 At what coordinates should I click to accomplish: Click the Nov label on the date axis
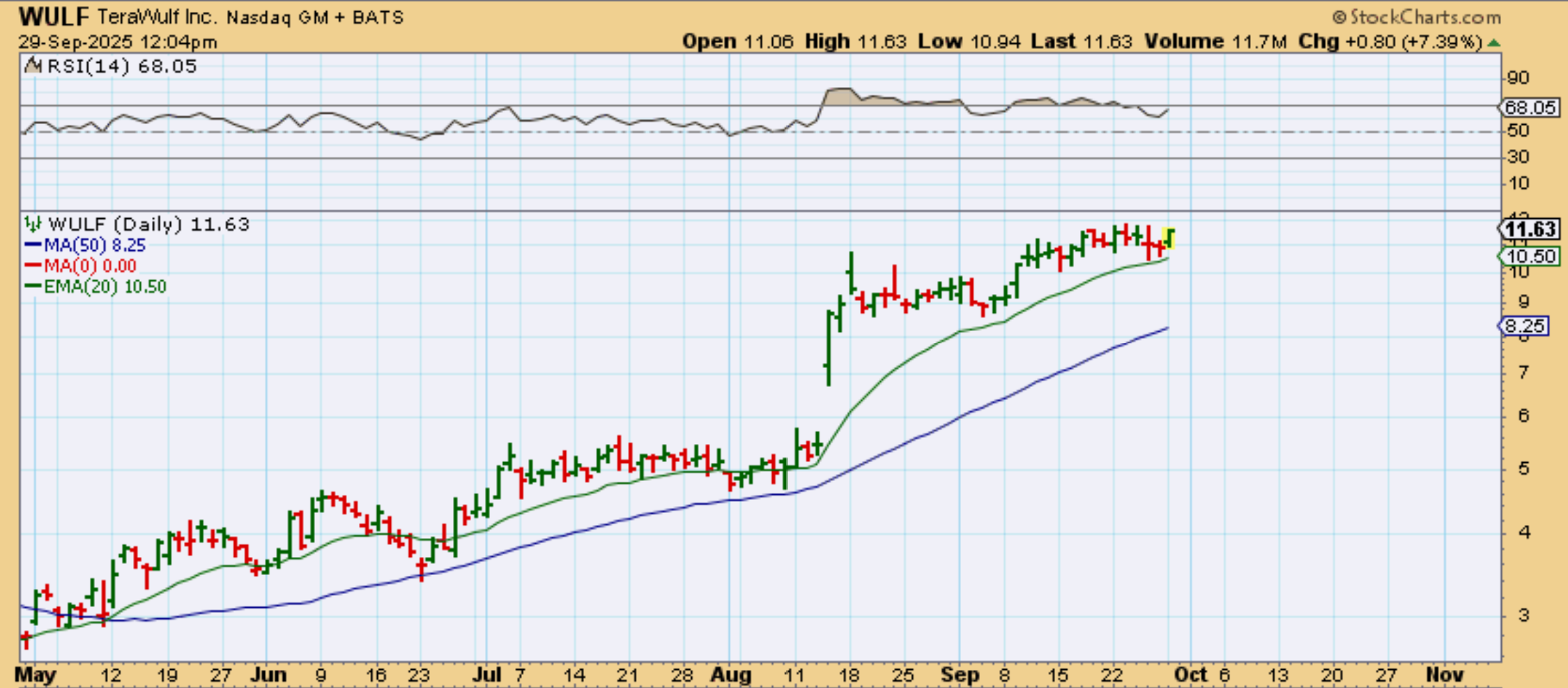click(1445, 675)
